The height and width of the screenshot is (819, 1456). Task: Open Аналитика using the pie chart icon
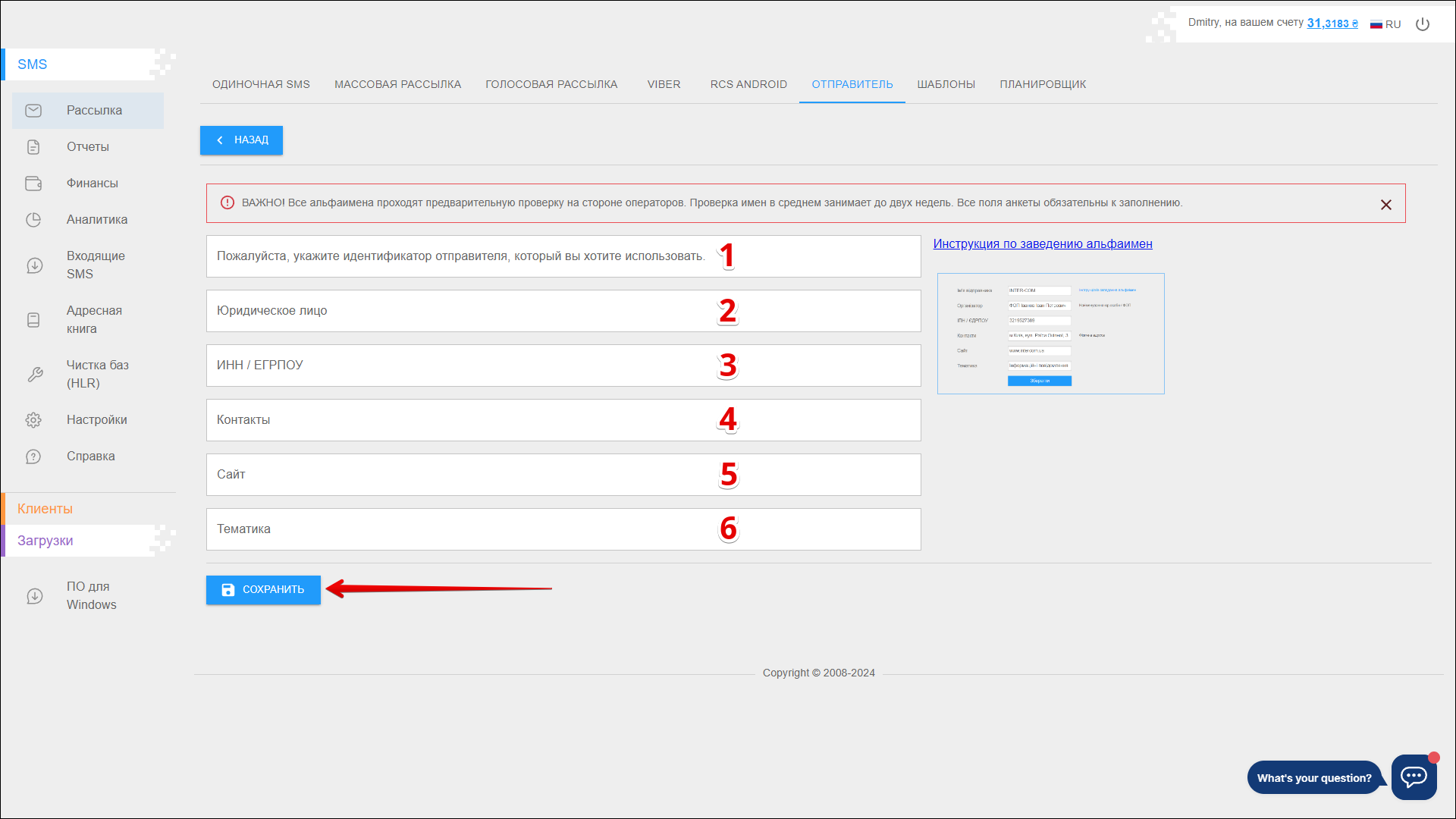tap(33, 220)
